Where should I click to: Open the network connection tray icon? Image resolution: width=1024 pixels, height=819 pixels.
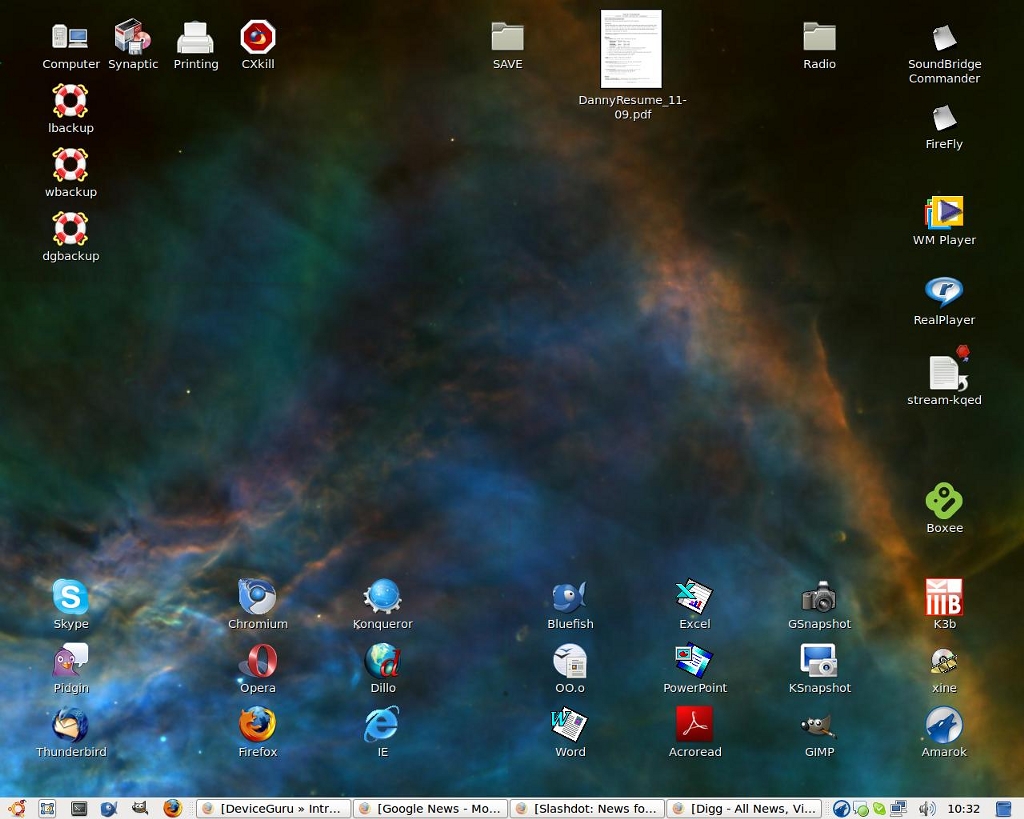(899, 809)
